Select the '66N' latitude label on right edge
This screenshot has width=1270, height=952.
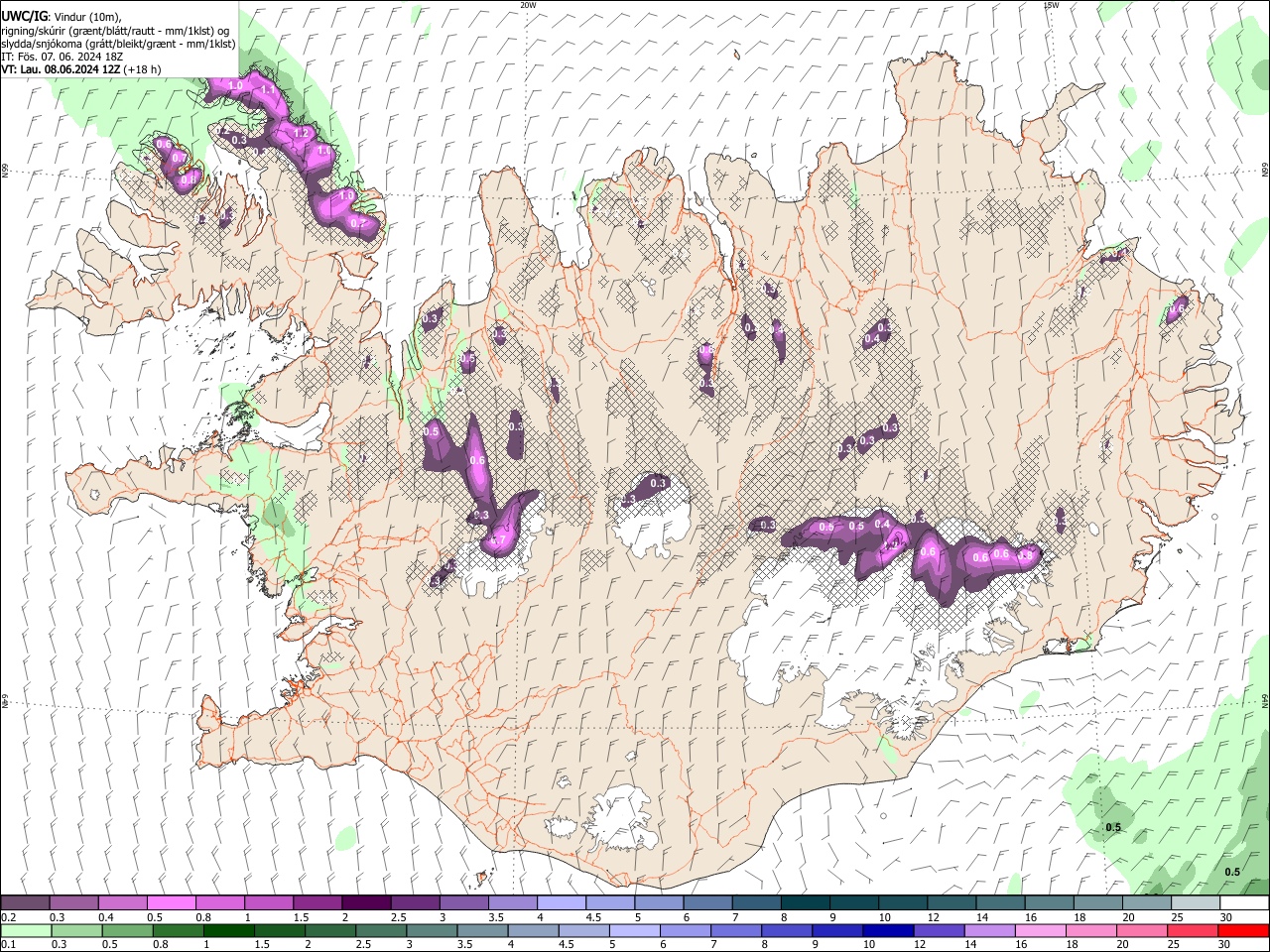click(x=1265, y=170)
